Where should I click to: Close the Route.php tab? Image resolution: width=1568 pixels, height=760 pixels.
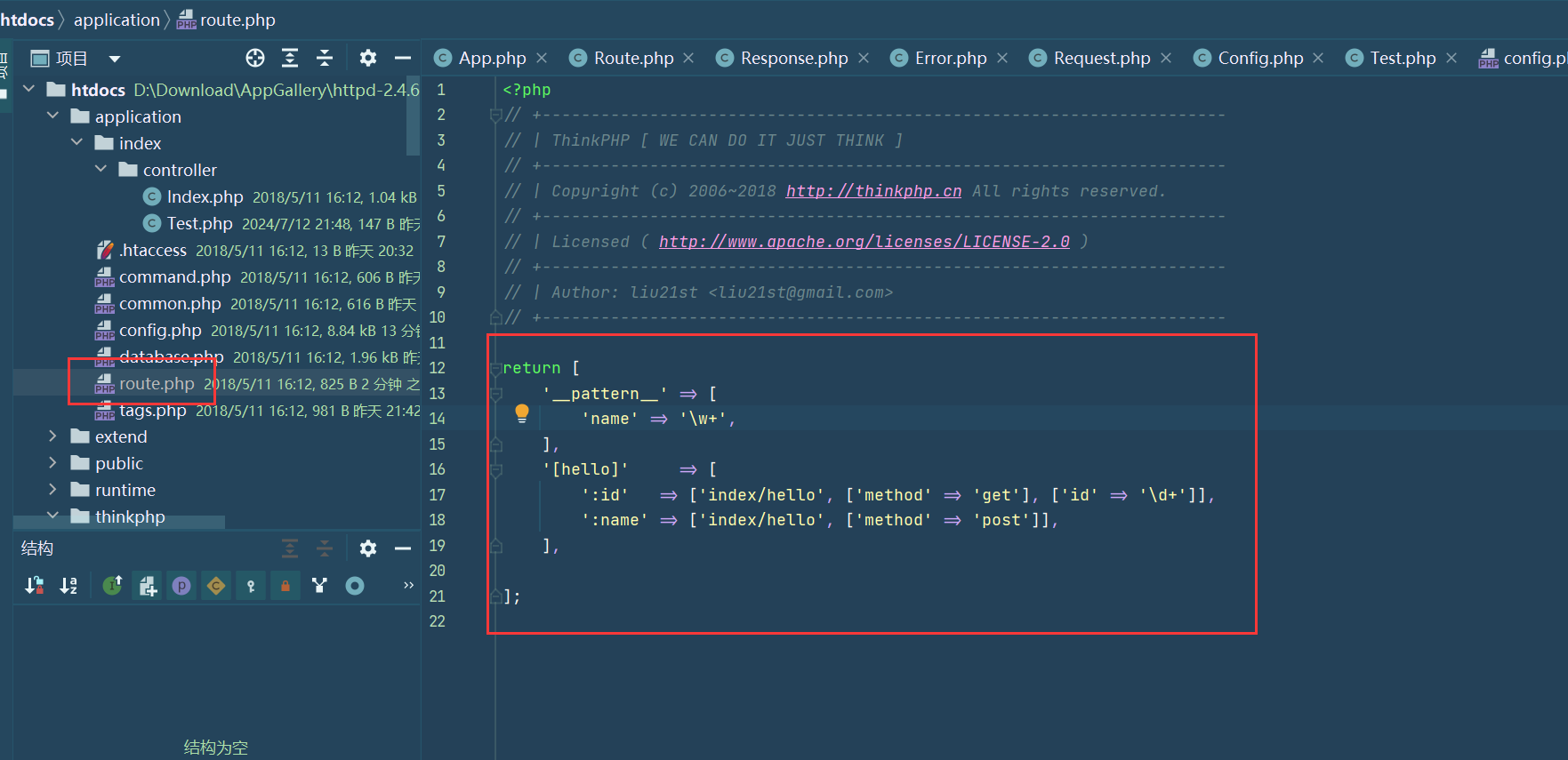[x=688, y=58]
